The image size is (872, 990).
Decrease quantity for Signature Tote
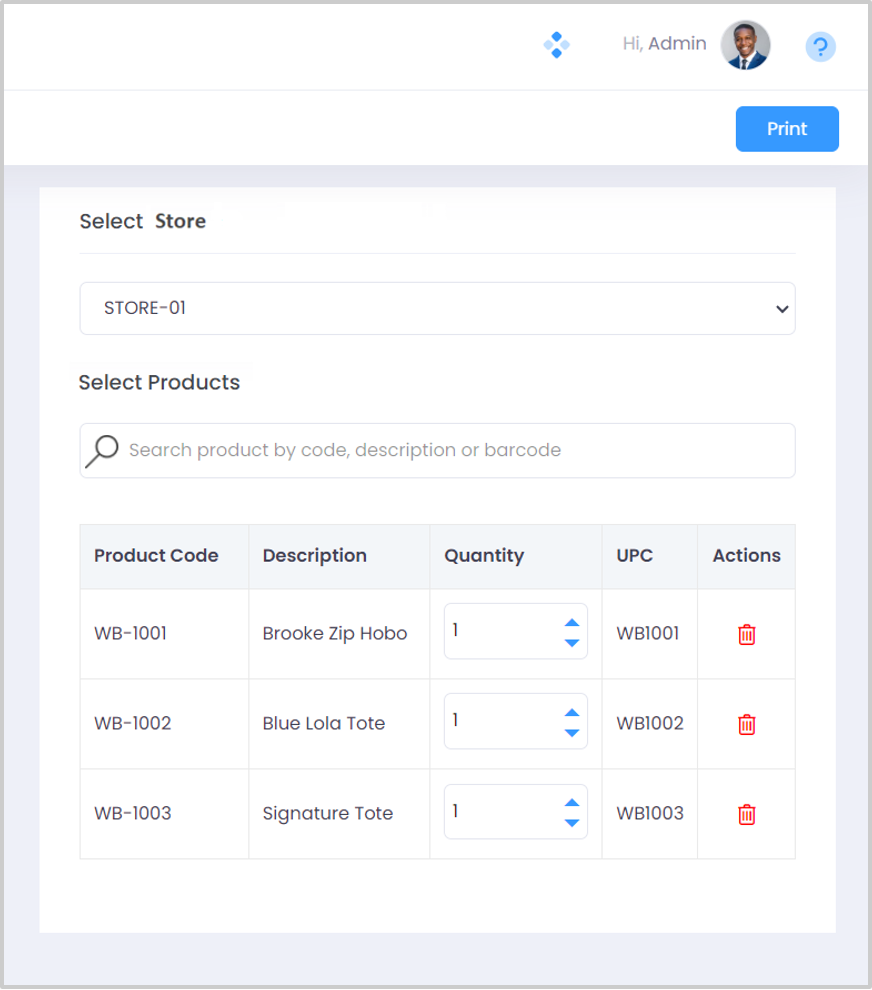coord(572,823)
